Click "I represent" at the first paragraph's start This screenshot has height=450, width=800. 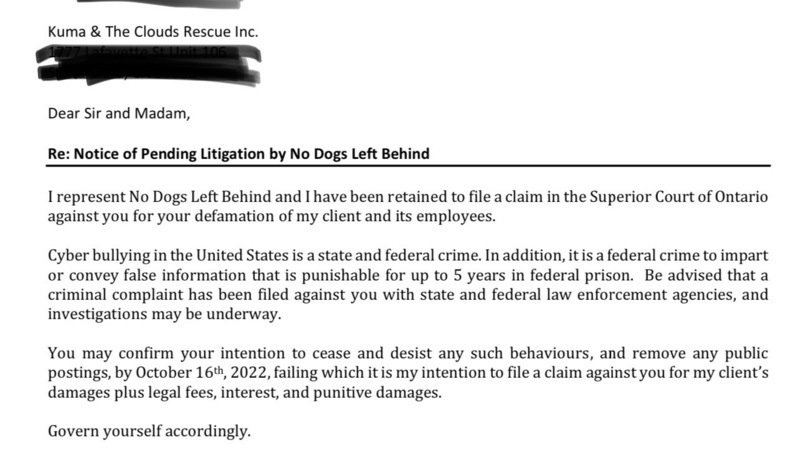[x=86, y=196]
